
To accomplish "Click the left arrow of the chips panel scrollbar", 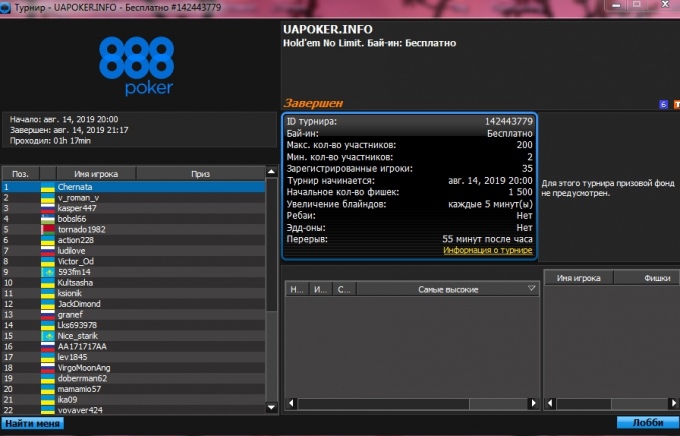I will pyautogui.click(x=550, y=403).
